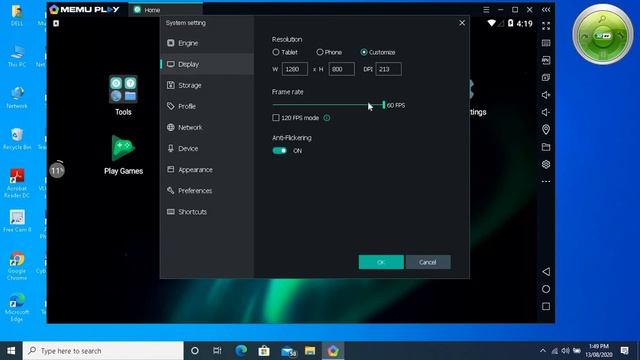Switch to the Home tab in MEmu
640x360 pixels.
tap(165, 9)
